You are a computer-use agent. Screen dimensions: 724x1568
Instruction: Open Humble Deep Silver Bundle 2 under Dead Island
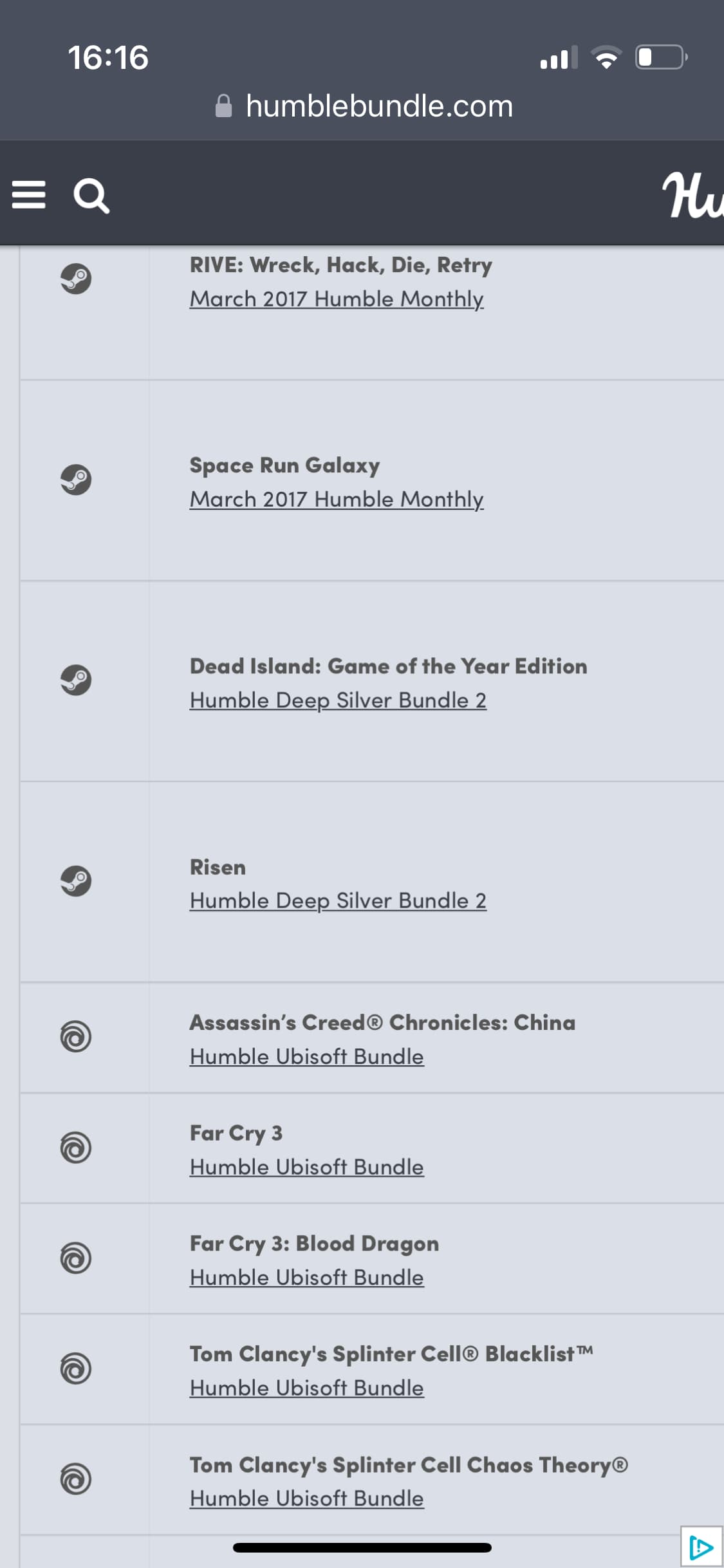(x=338, y=700)
